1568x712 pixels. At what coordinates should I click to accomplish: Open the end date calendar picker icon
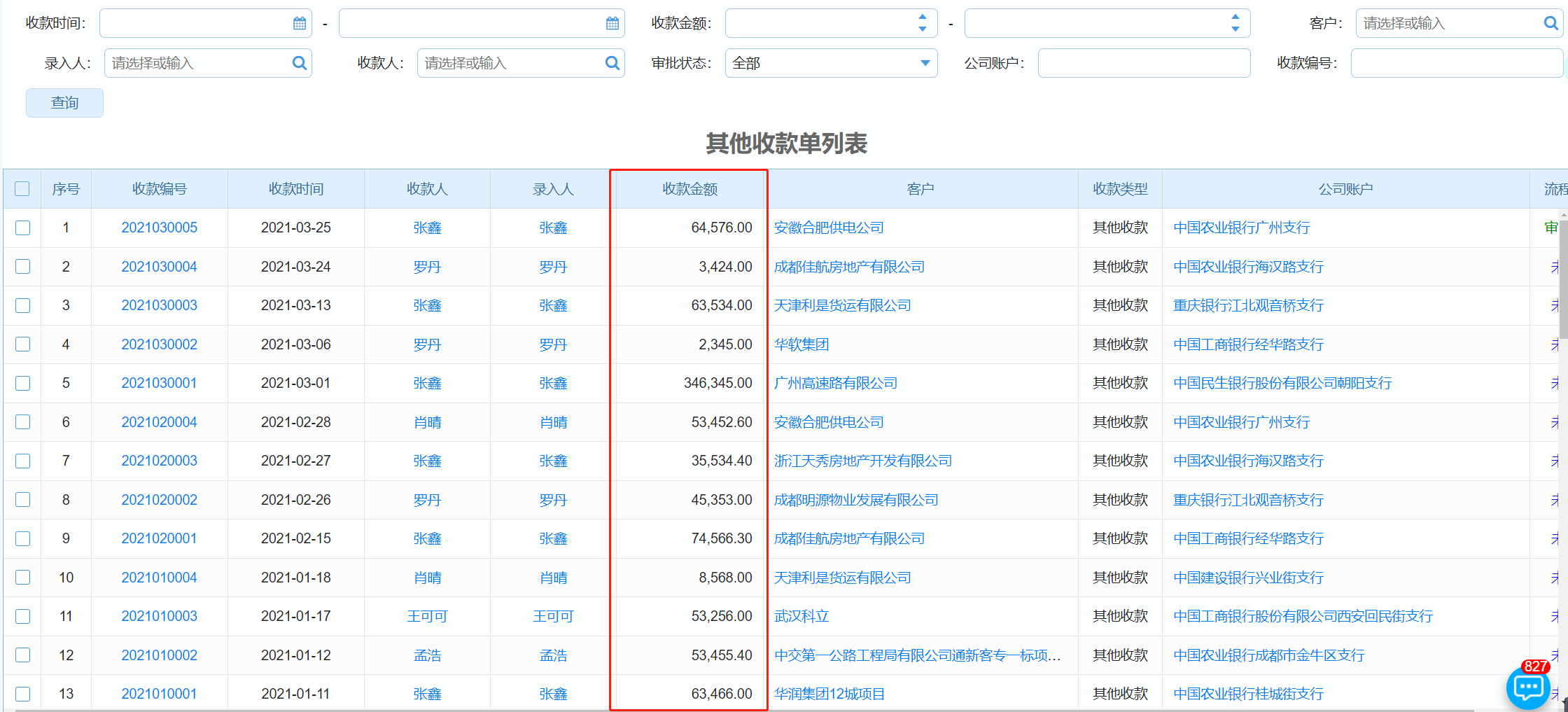[x=612, y=24]
